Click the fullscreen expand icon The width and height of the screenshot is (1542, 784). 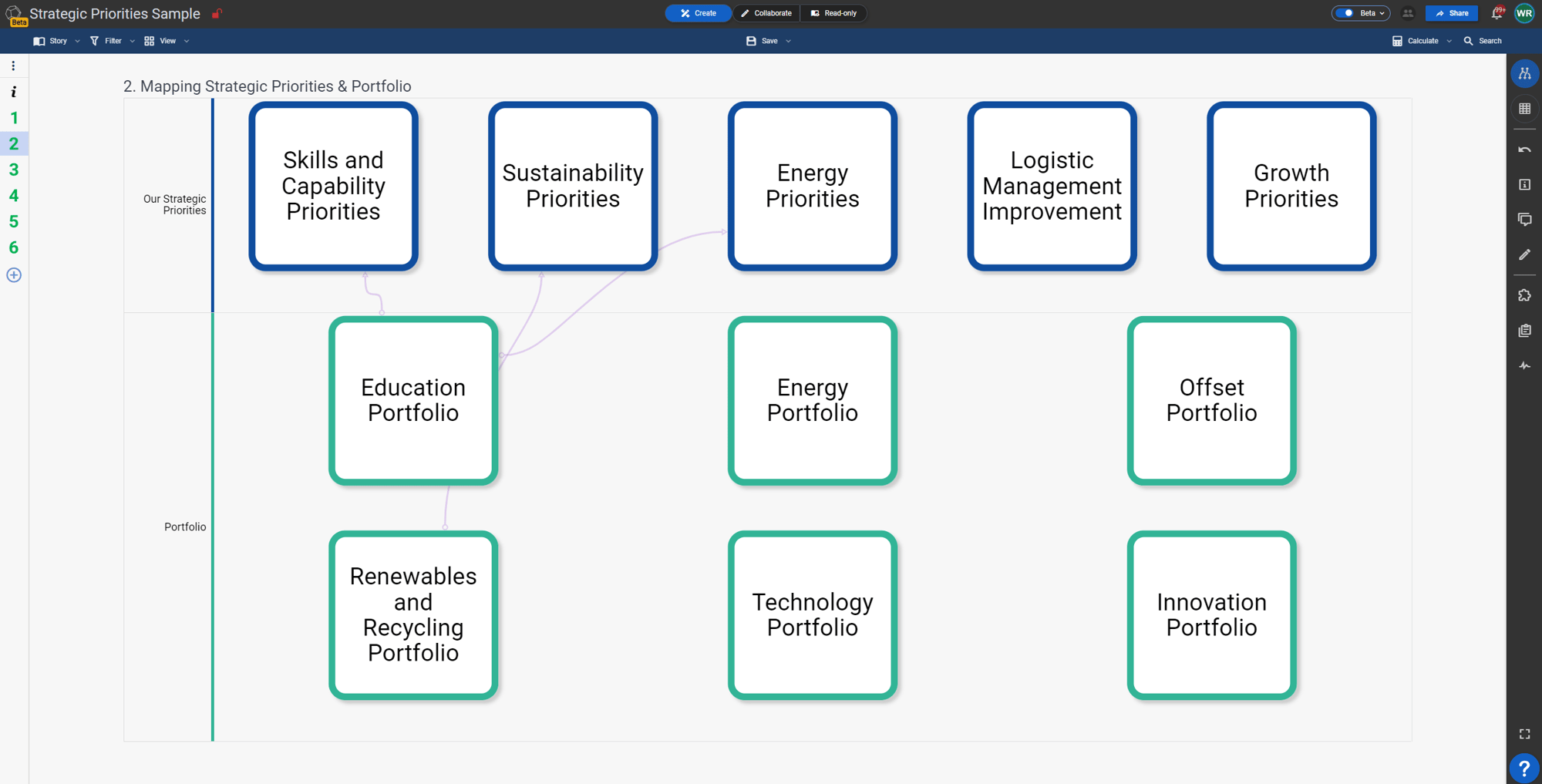[1524, 734]
